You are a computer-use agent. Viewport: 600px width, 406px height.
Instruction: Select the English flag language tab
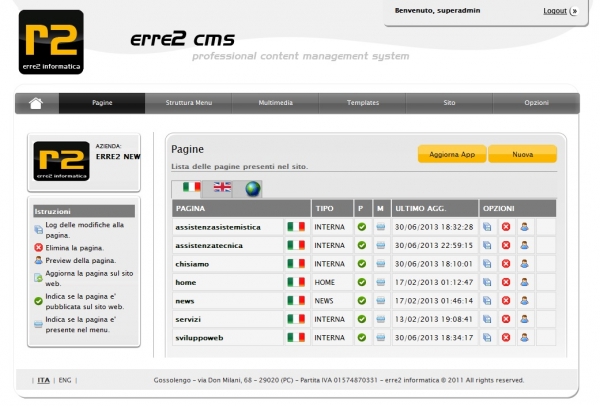click(222, 187)
